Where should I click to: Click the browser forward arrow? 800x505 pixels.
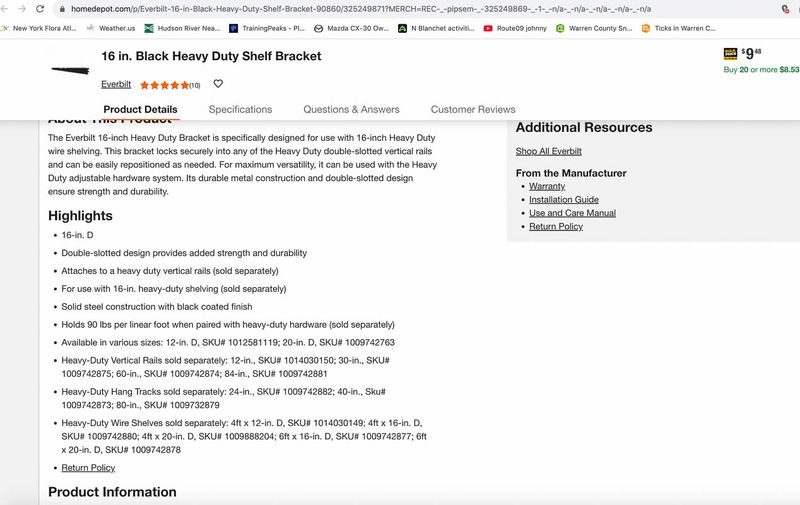pyautogui.click(x=22, y=8)
